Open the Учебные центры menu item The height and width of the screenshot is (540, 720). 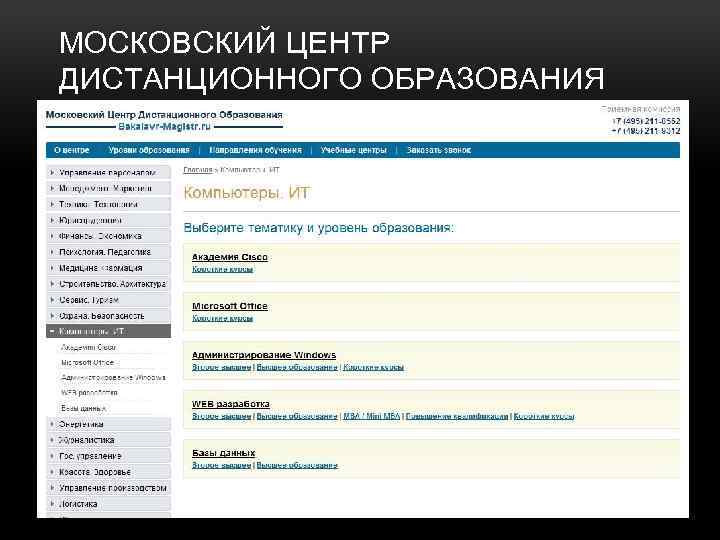pyautogui.click(x=354, y=150)
